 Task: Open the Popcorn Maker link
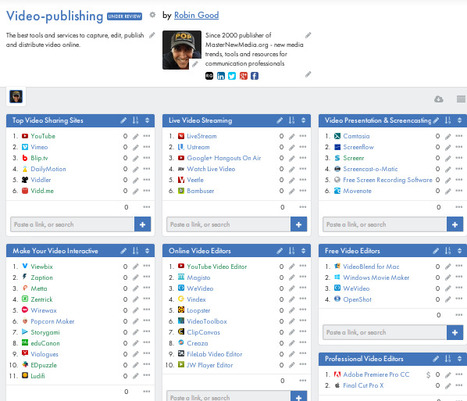(52, 322)
